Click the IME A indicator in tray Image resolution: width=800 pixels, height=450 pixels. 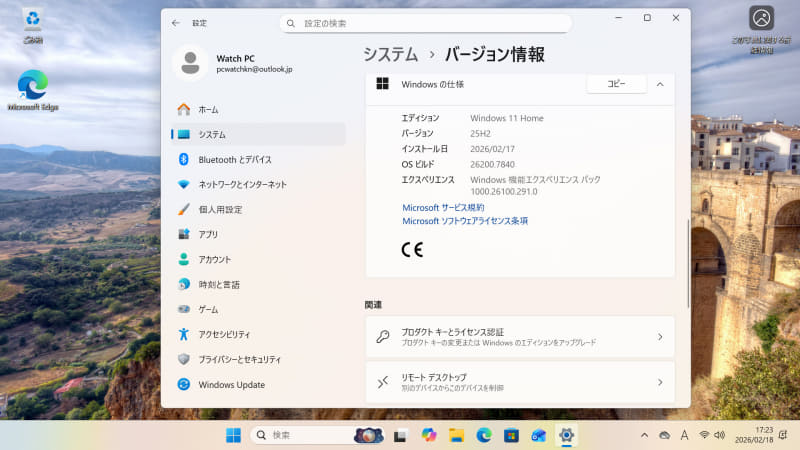point(684,435)
